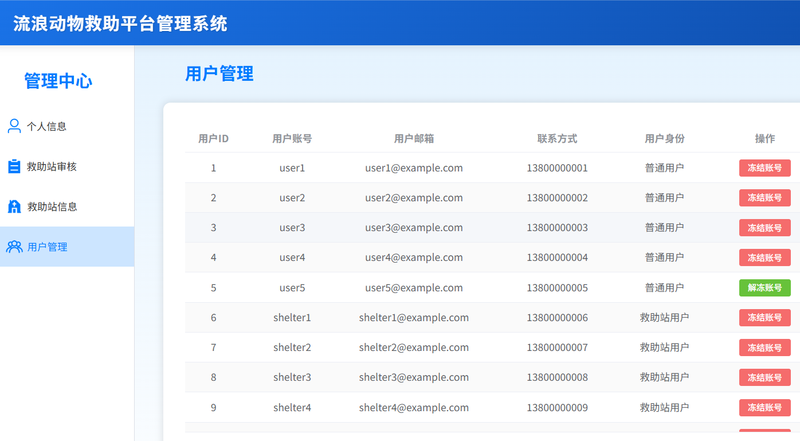Click the user5 account name cell
The image size is (800, 441).
292,288
